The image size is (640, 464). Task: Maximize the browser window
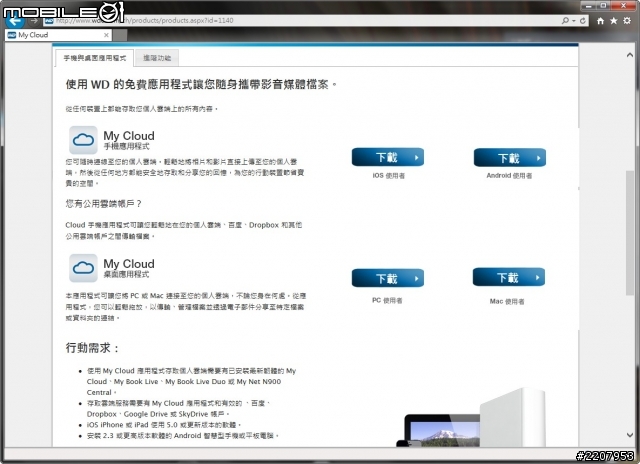pos(603,6)
